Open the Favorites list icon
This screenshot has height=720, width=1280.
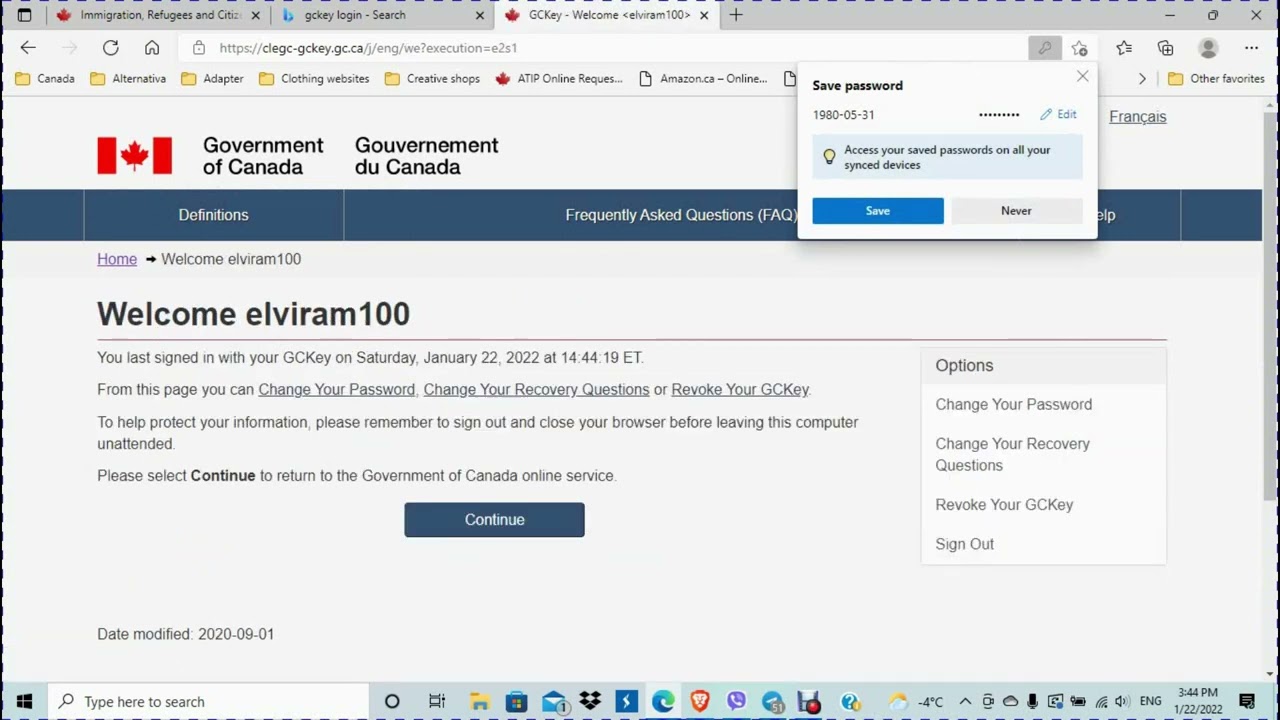pos(1124,48)
